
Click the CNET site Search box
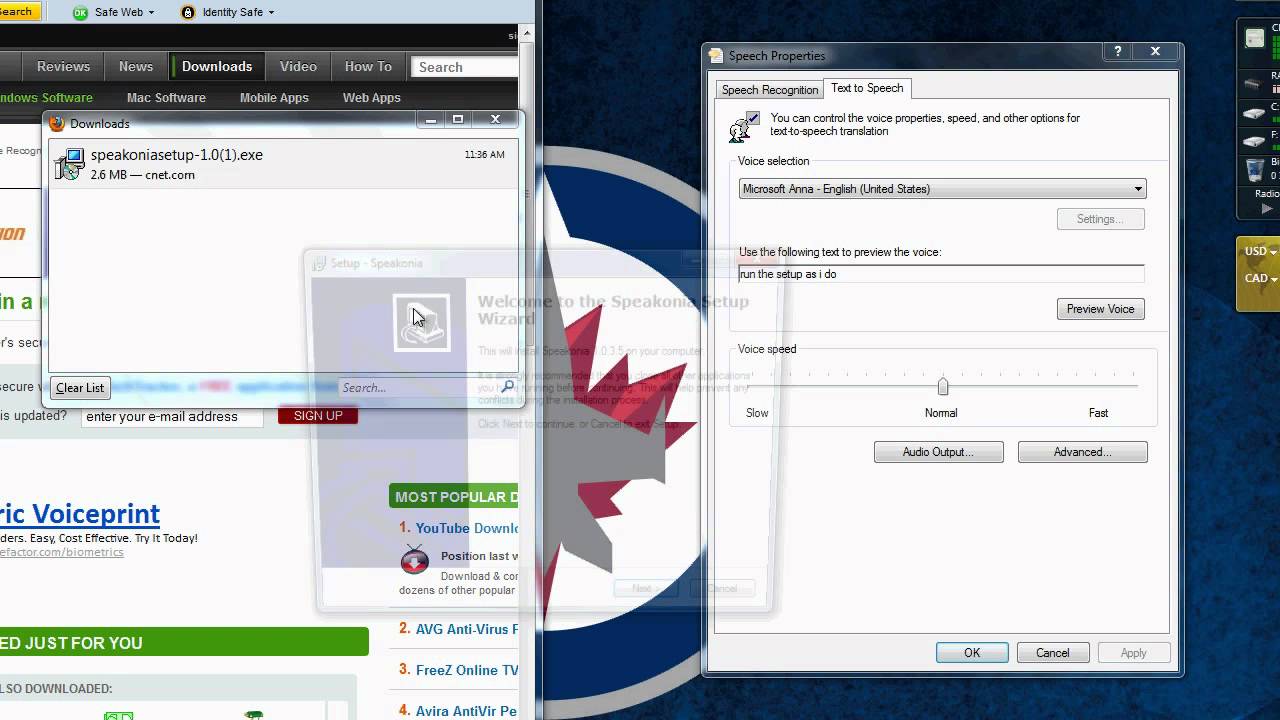(465, 67)
